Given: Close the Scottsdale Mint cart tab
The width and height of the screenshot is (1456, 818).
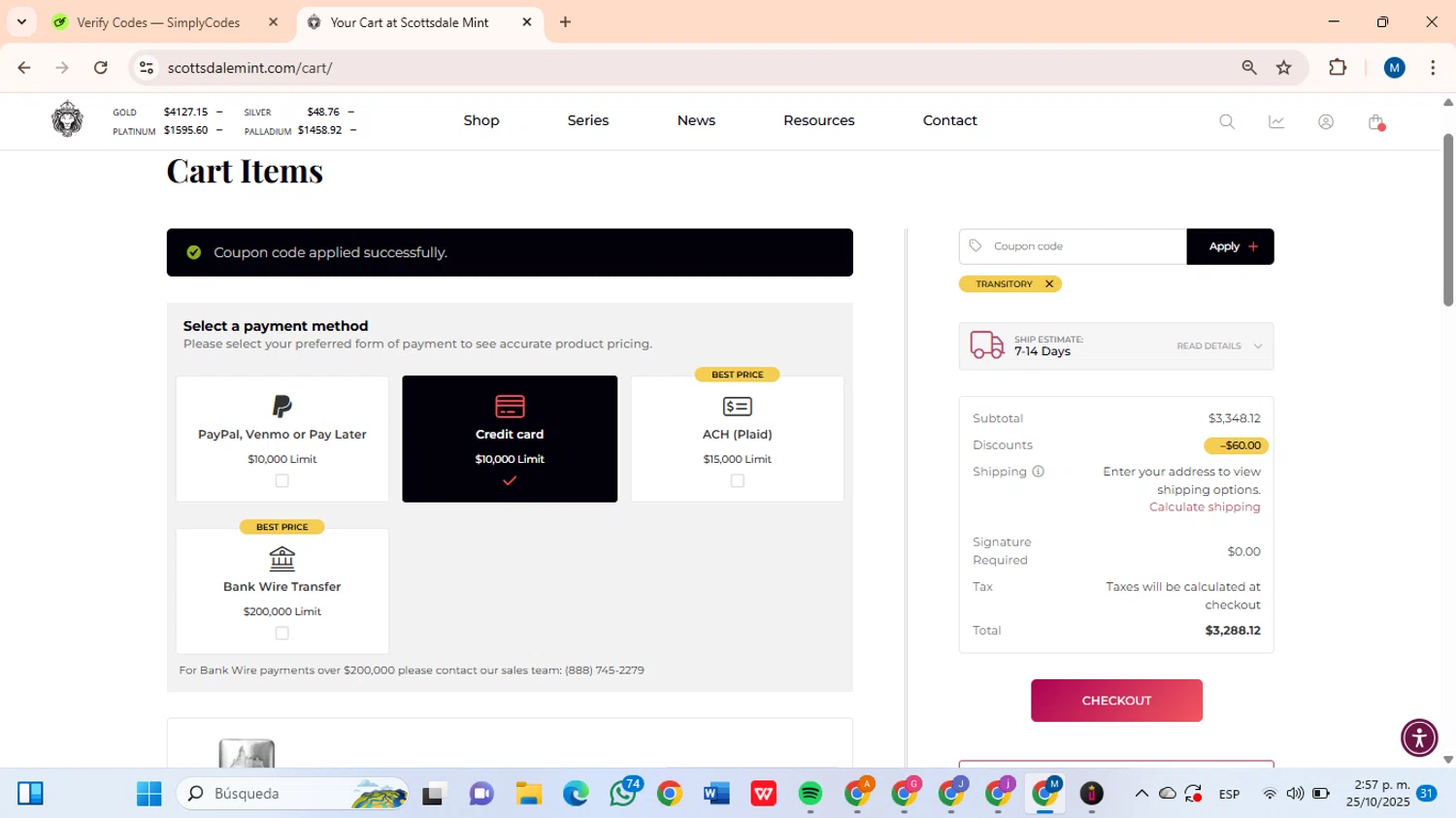Looking at the screenshot, I should coord(527,21).
